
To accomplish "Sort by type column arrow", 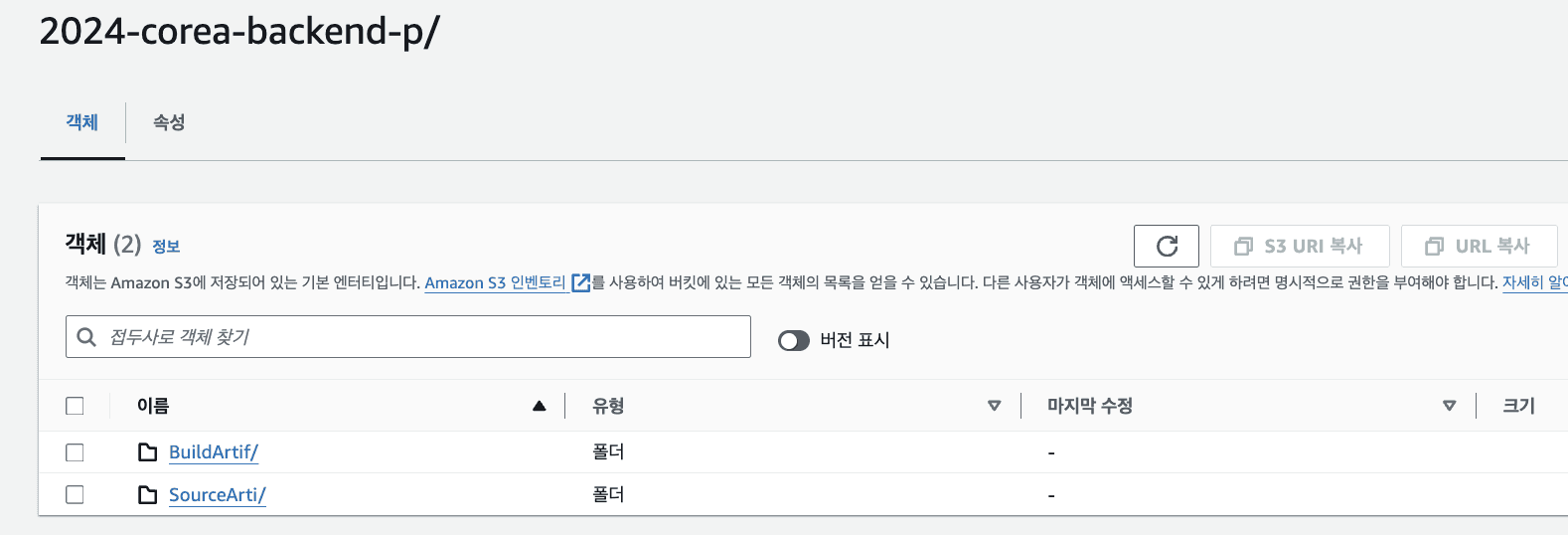I will pyautogui.click(x=994, y=406).
